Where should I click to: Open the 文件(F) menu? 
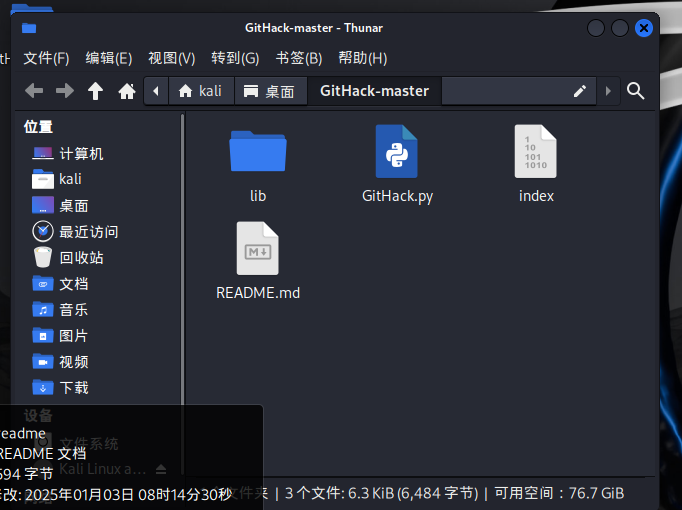pyautogui.click(x=46, y=58)
